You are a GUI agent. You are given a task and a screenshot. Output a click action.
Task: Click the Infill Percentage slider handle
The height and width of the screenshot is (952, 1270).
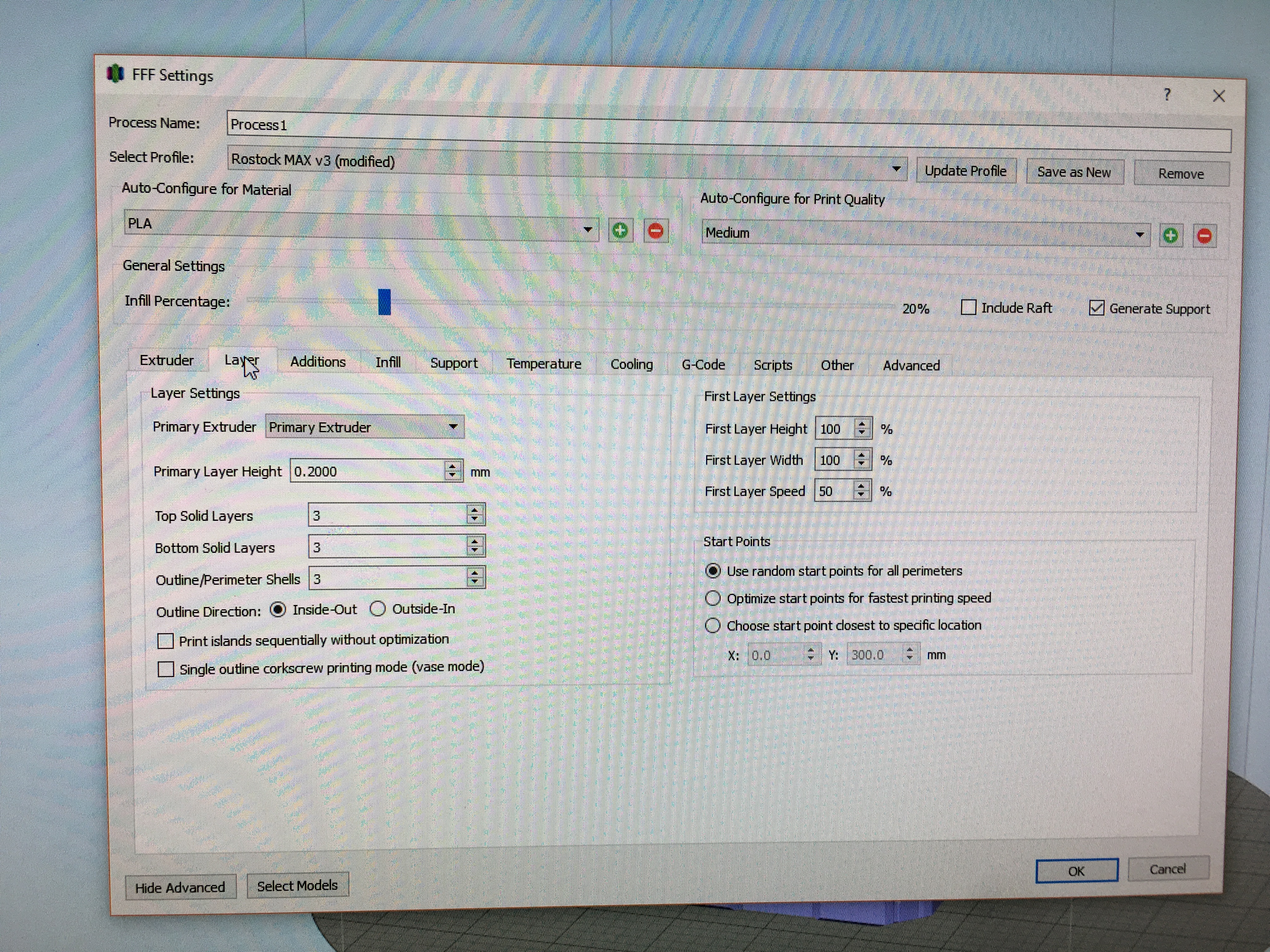[x=384, y=302]
